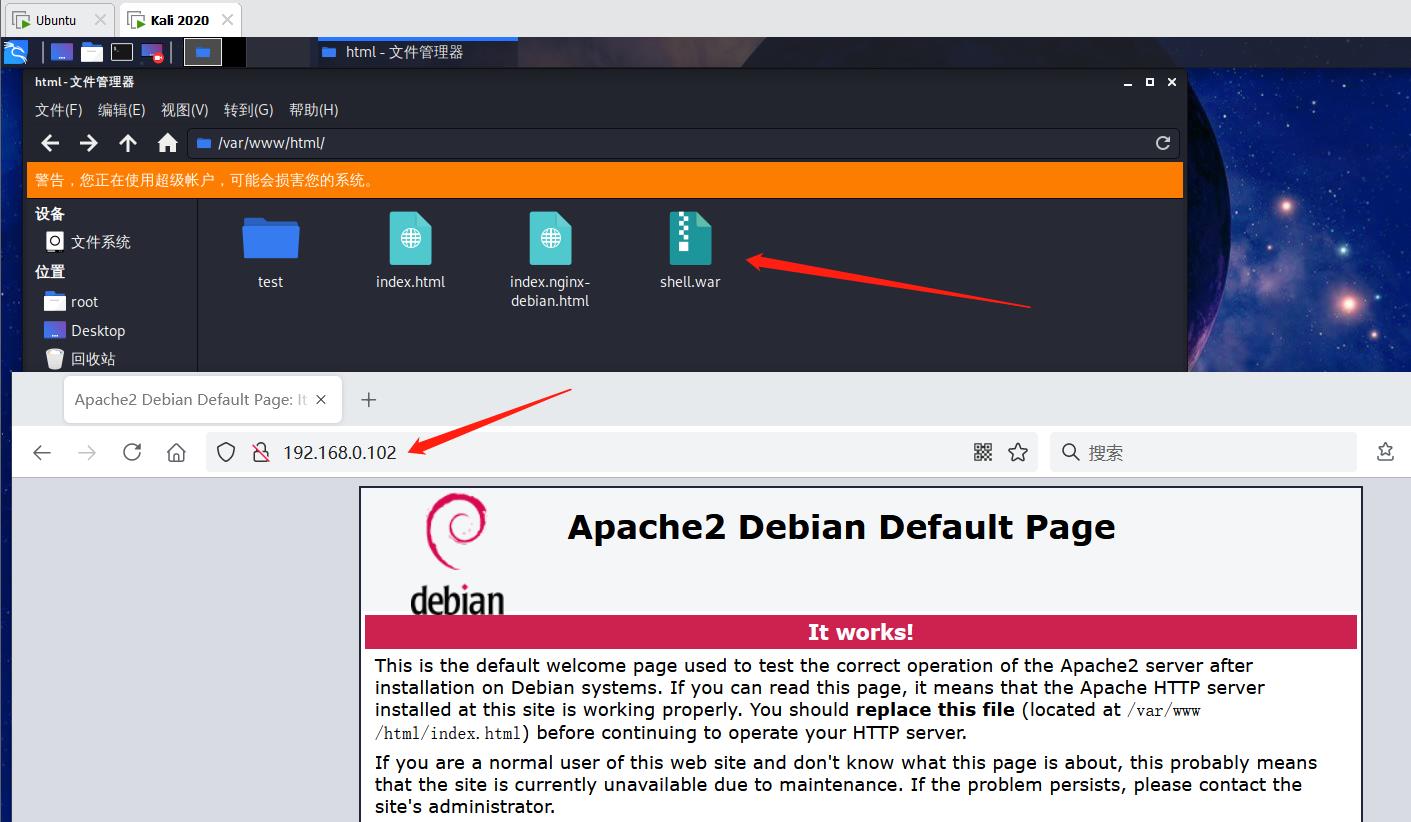1411x822 pixels.
Task: Select the active workspace switcher box
Action: click(x=203, y=52)
